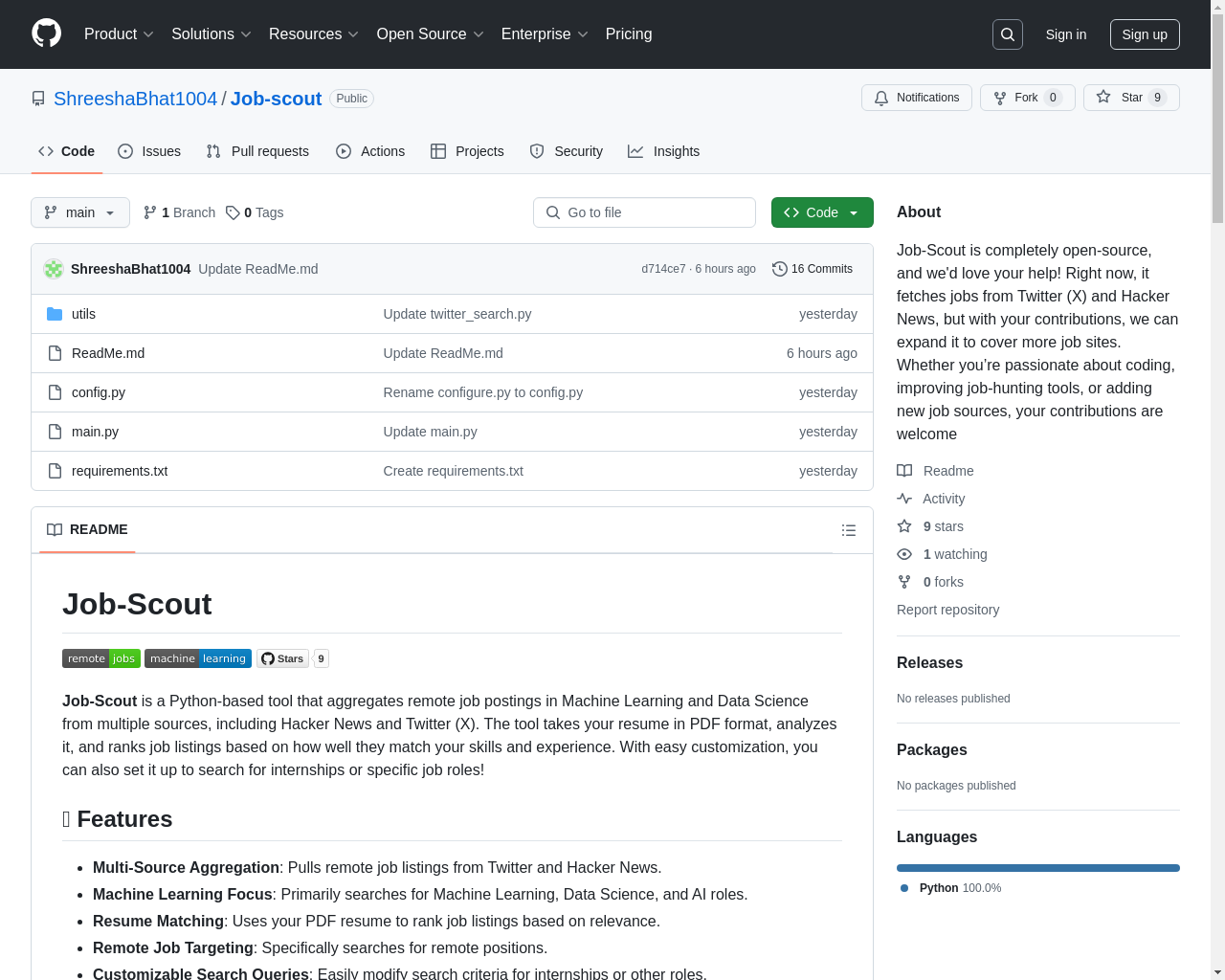The height and width of the screenshot is (980, 1225).
Task: Click the remote jobs badge
Action: click(101, 658)
